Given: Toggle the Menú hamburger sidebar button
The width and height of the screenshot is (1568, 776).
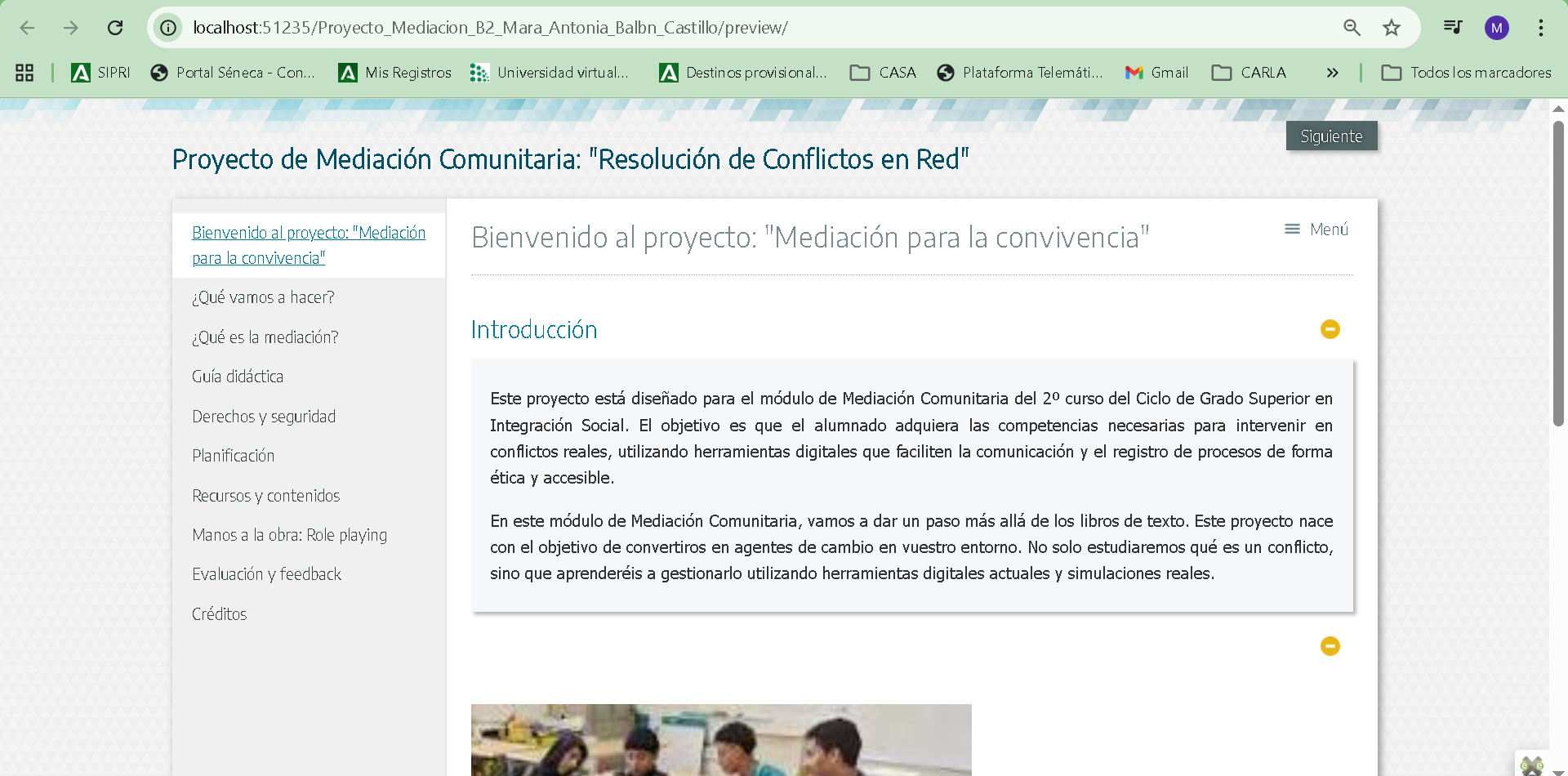Looking at the screenshot, I should [1316, 230].
